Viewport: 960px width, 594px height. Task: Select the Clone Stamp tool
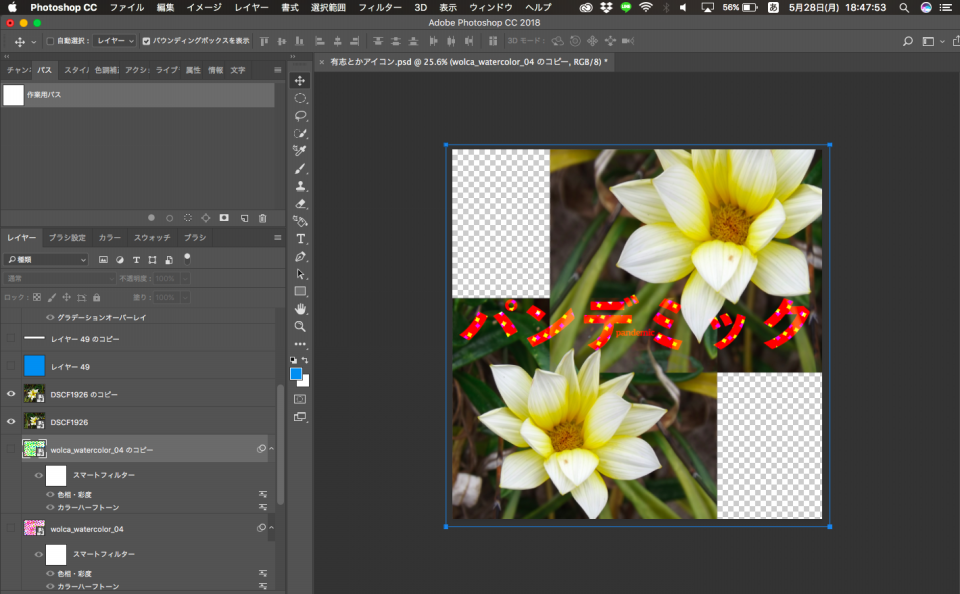300,186
